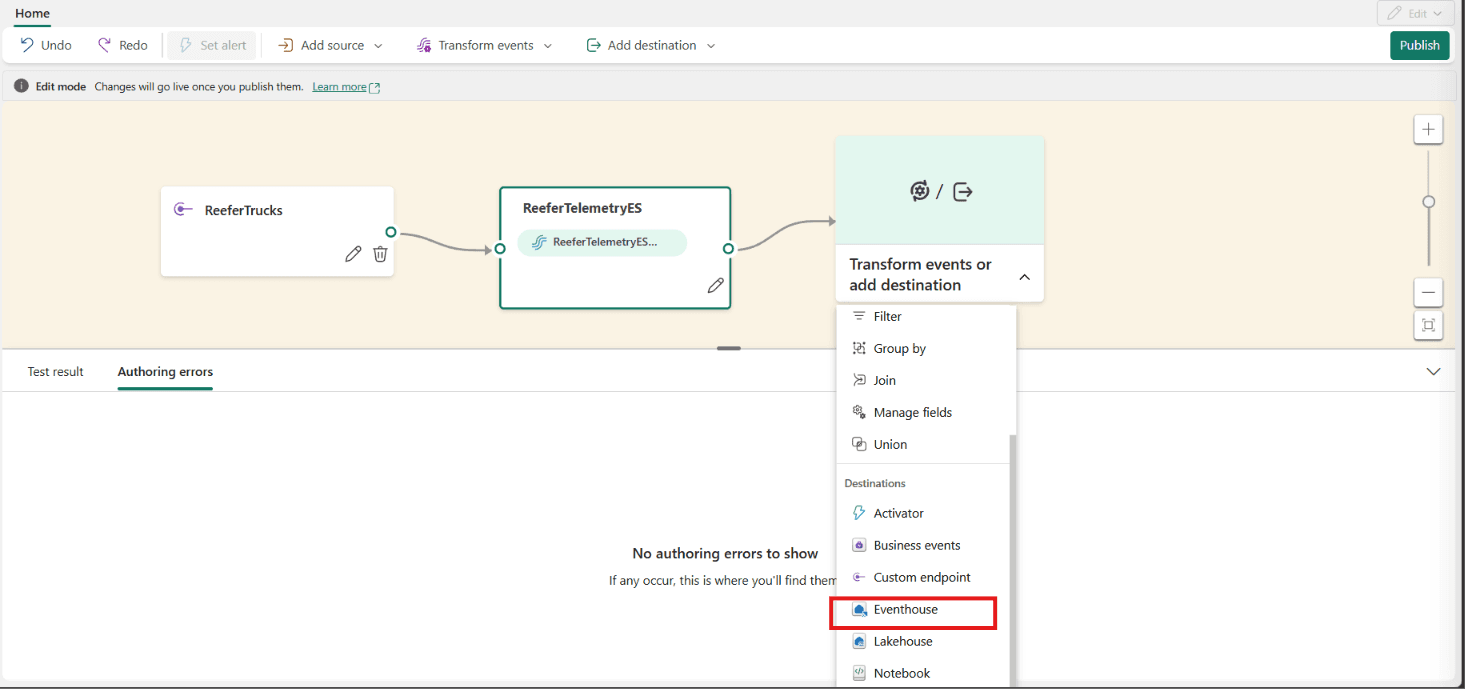This screenshot has width=1465, height=689.
Task: Click the Set alert button
Action: pos(212,45)
